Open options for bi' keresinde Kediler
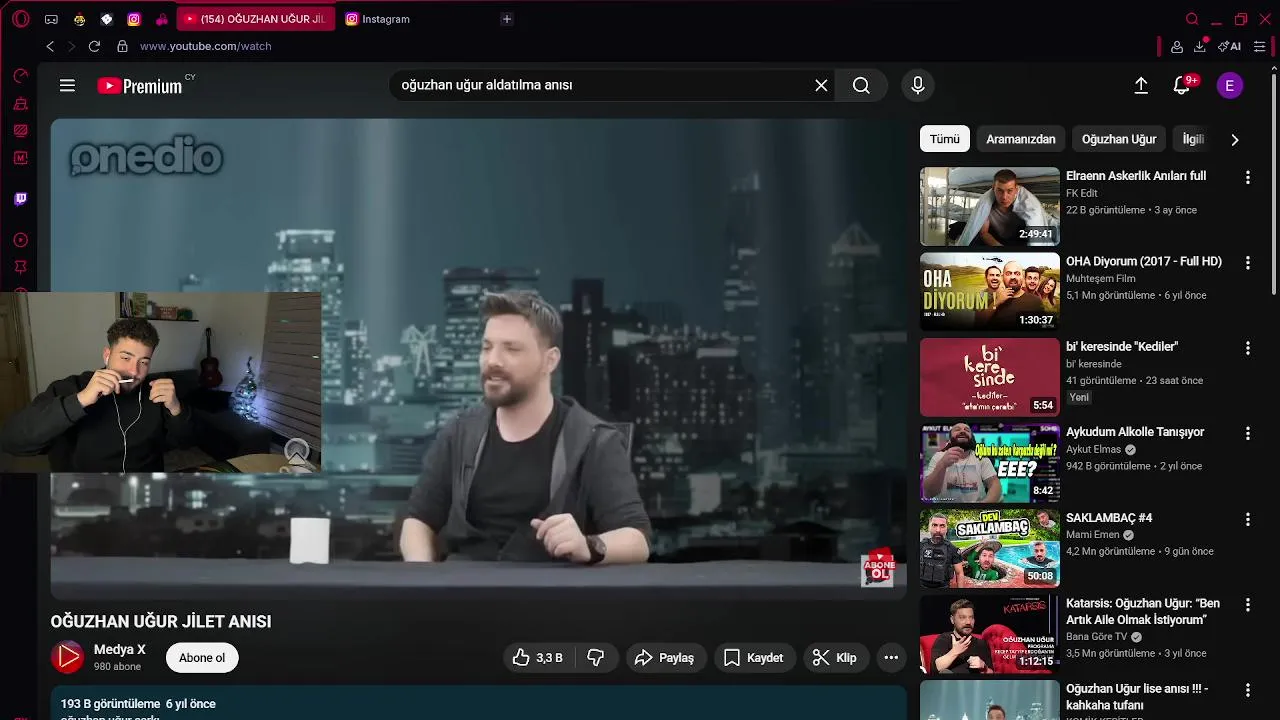Image resolution: width=1280 pixels, height=720 pixels. click(1247, 348)
